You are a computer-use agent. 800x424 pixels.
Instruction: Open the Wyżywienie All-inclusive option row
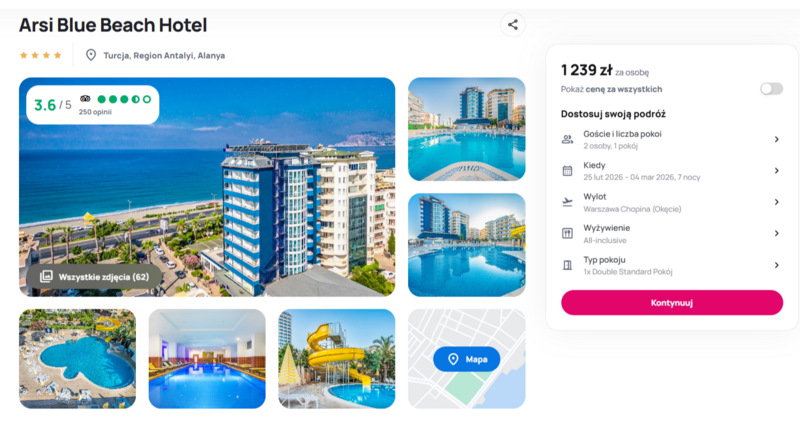click(671, 234)
